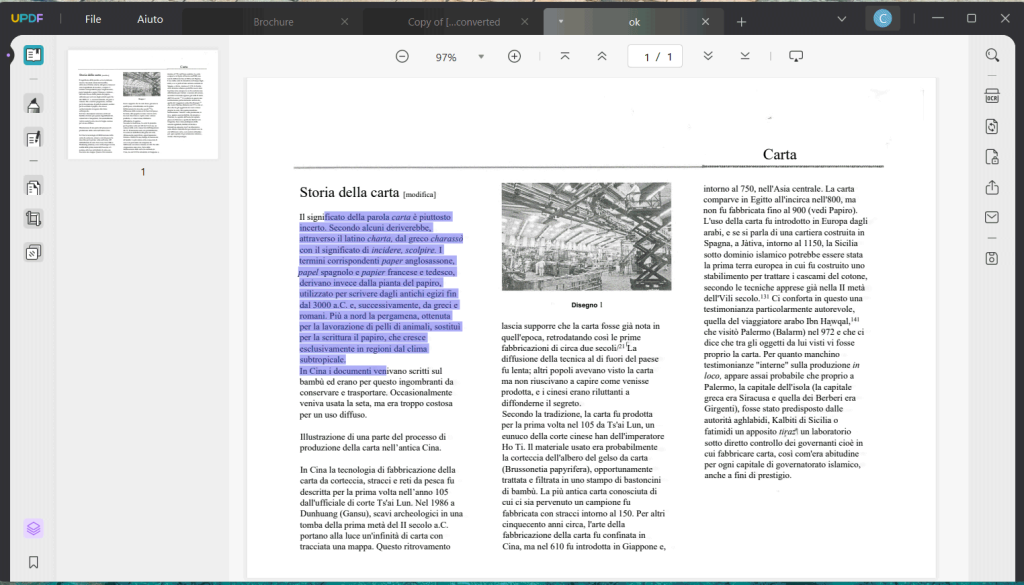The image size is (1024, 585).
Task: Start presentation slideshow mode
Action: click(x=795, y=56)
